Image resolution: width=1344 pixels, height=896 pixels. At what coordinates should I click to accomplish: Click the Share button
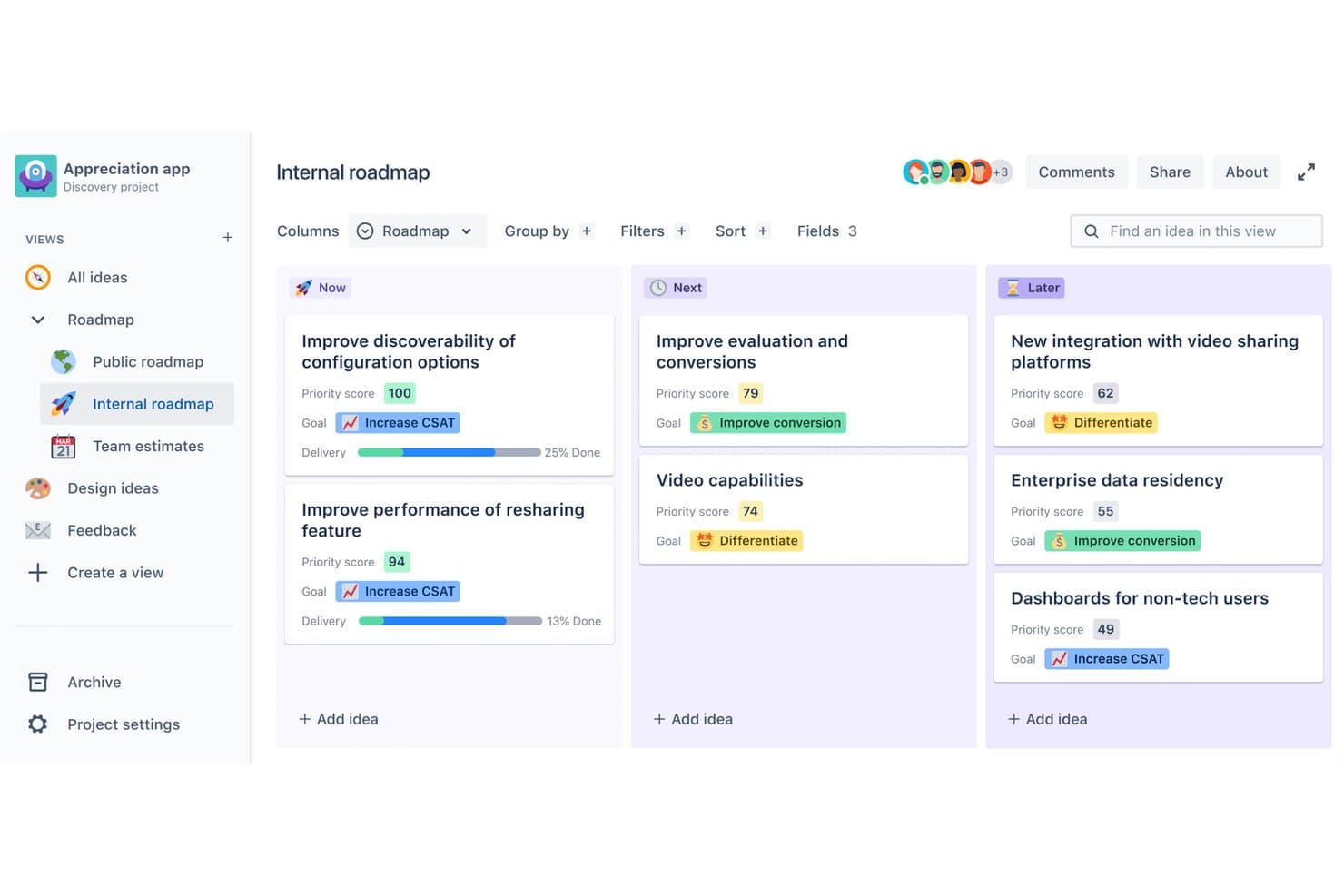click(x=1170, y=172)
